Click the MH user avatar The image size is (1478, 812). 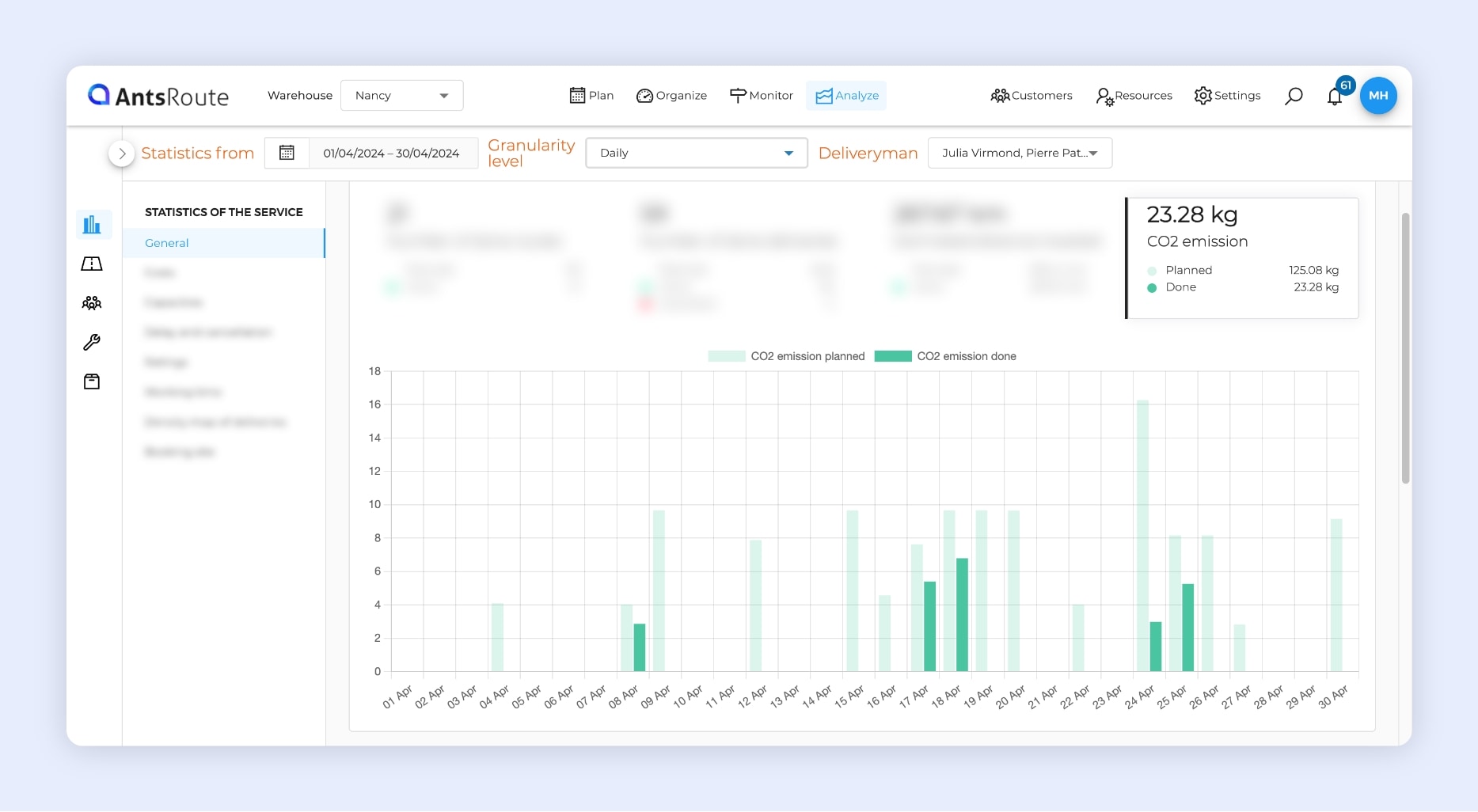1377,96
